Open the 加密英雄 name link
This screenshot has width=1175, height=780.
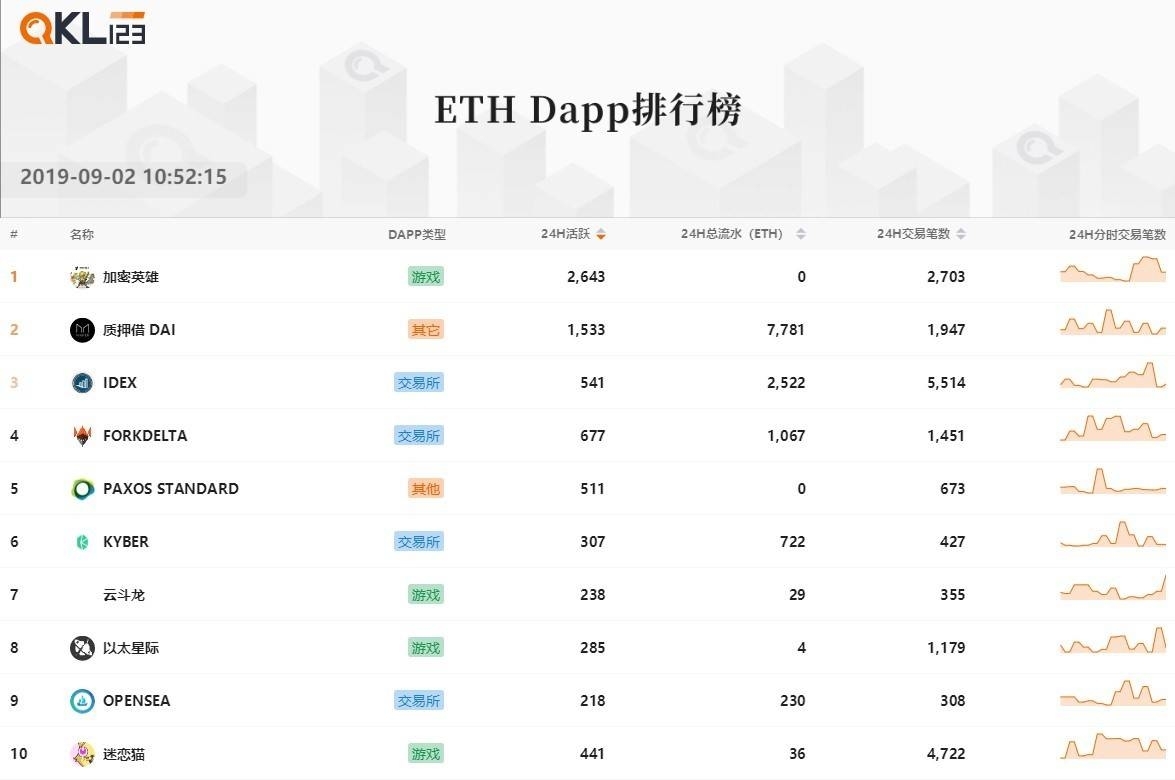point(131,277)
